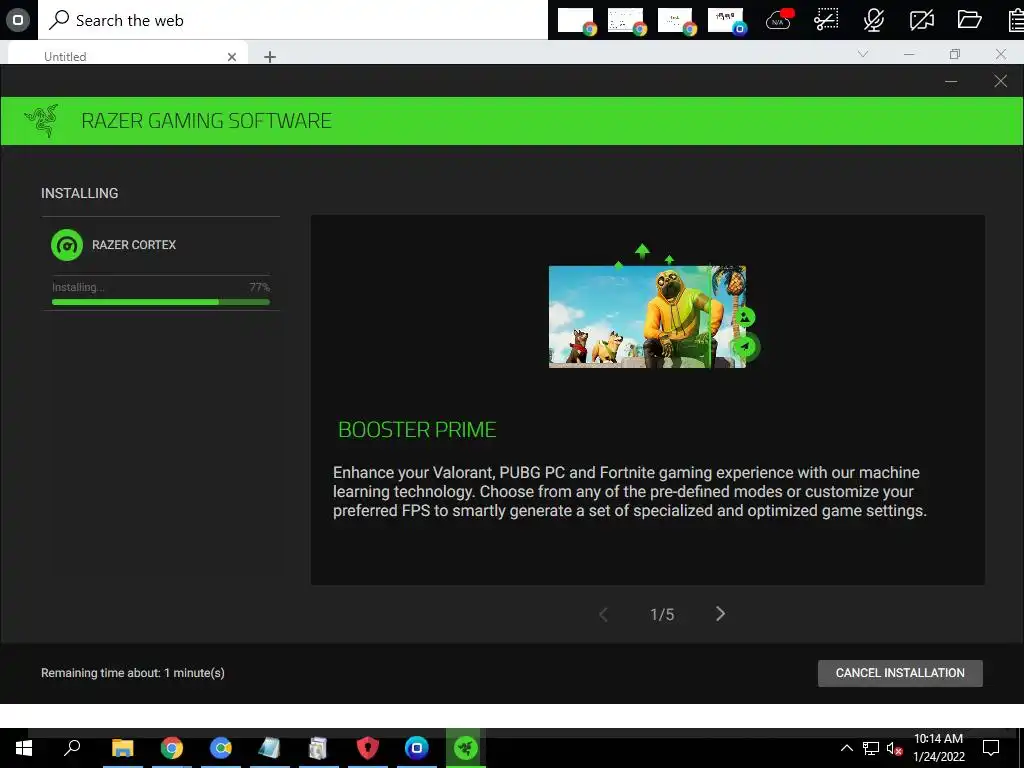Open the Razer installer taskbar icon
The image size is (1024, 768).
click(466, 748)
